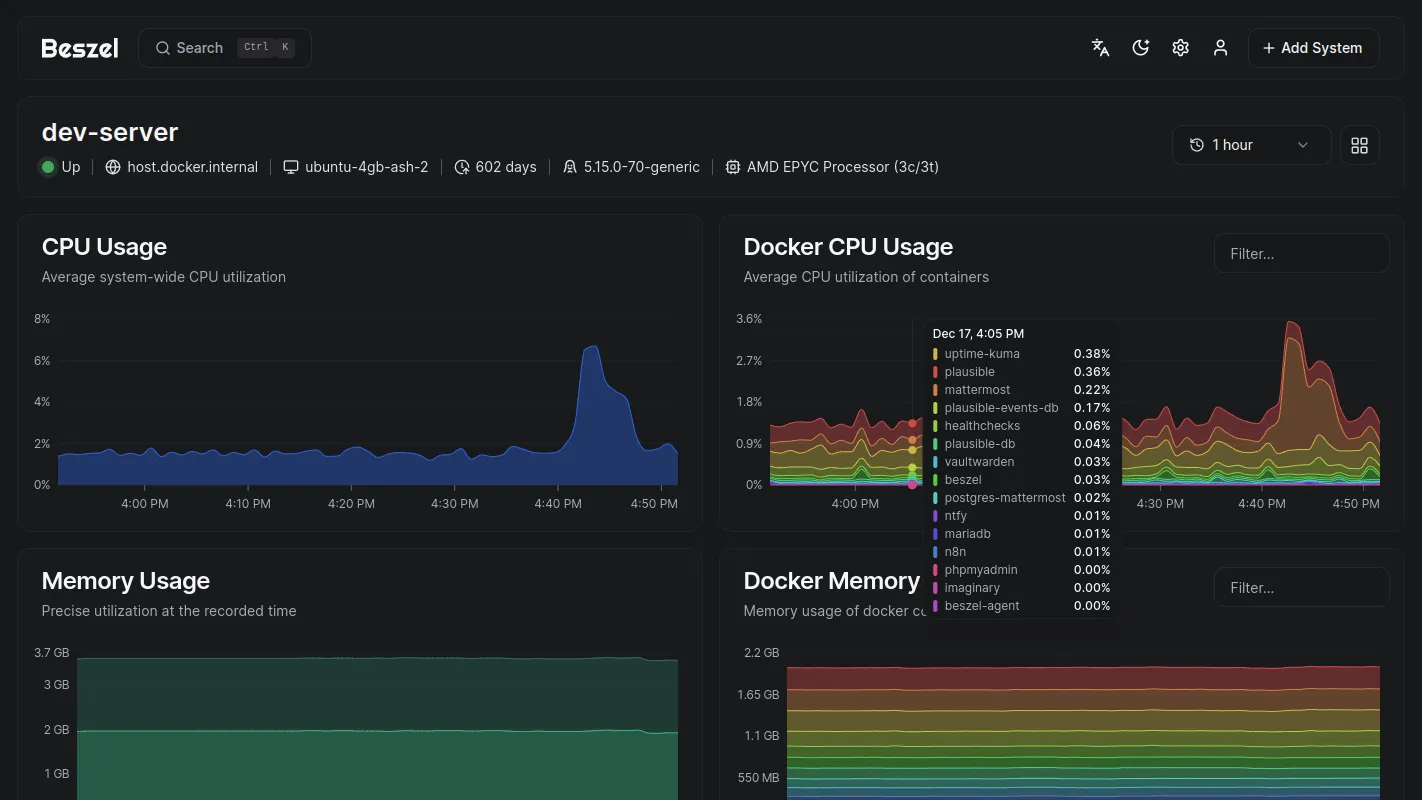Toggle dark mode with the moon icon

tap(1140, 48)
